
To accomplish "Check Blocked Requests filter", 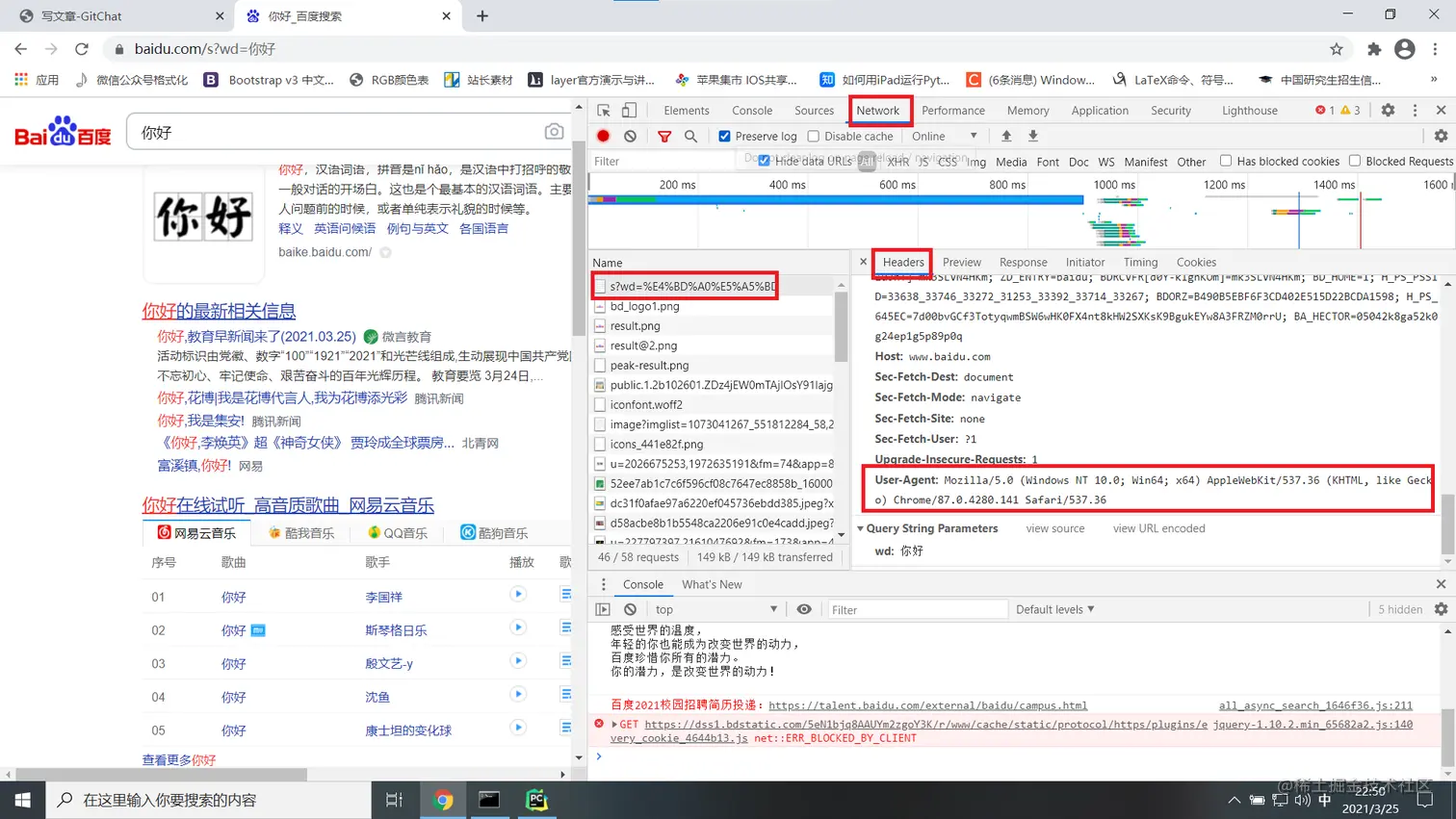I will (1355, 161).
